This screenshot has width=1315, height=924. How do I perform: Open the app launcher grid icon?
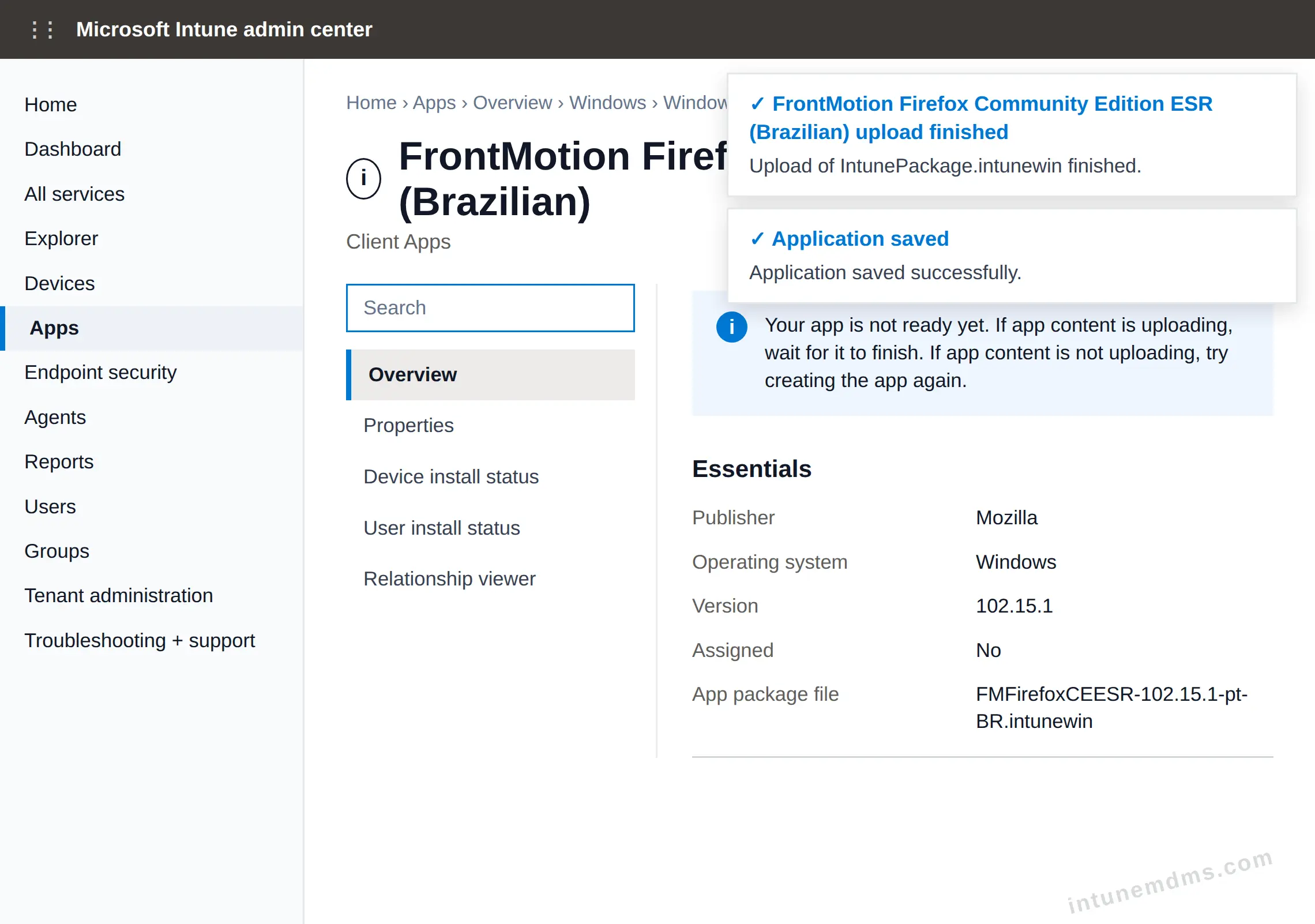(43, 29)
